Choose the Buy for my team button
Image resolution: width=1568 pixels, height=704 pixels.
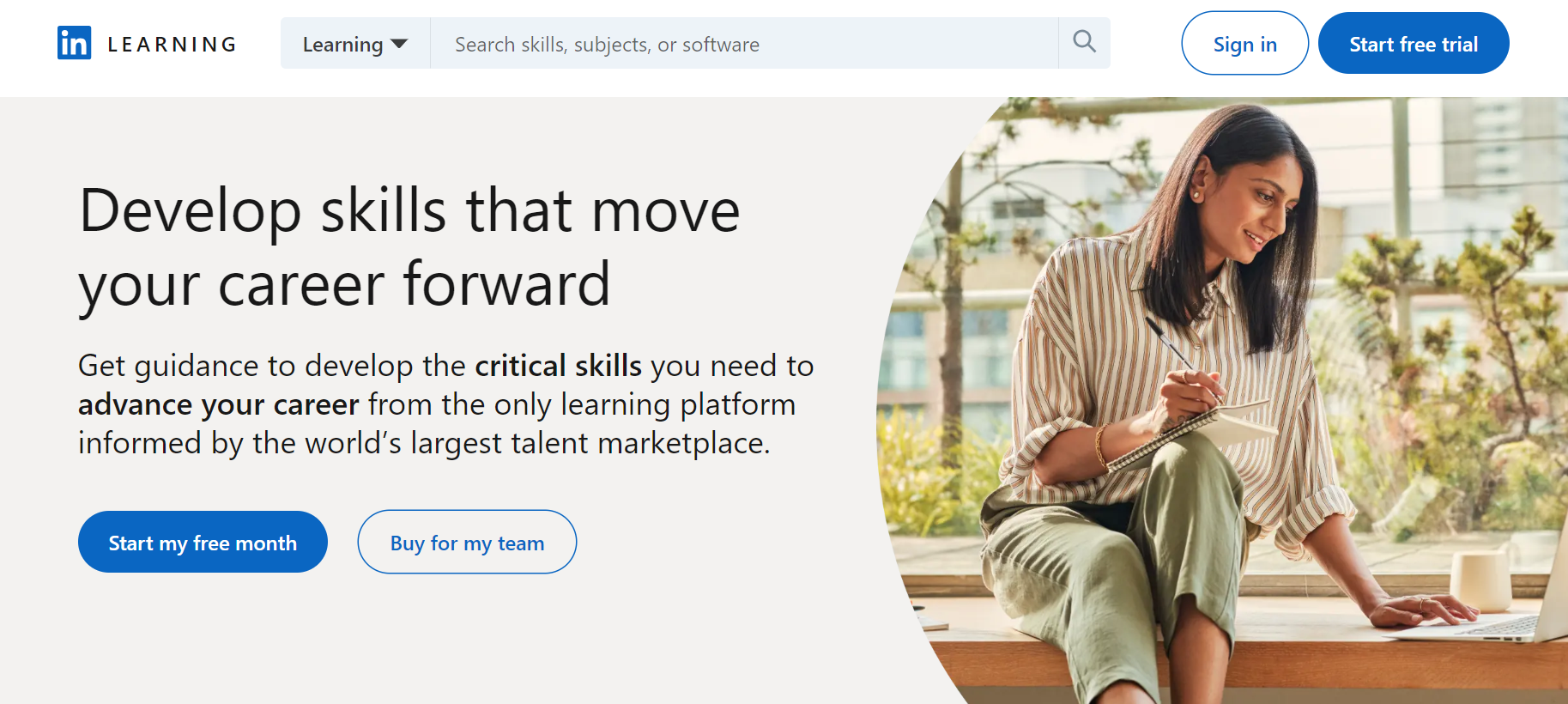pyautogui.click(x=467, y=543)
